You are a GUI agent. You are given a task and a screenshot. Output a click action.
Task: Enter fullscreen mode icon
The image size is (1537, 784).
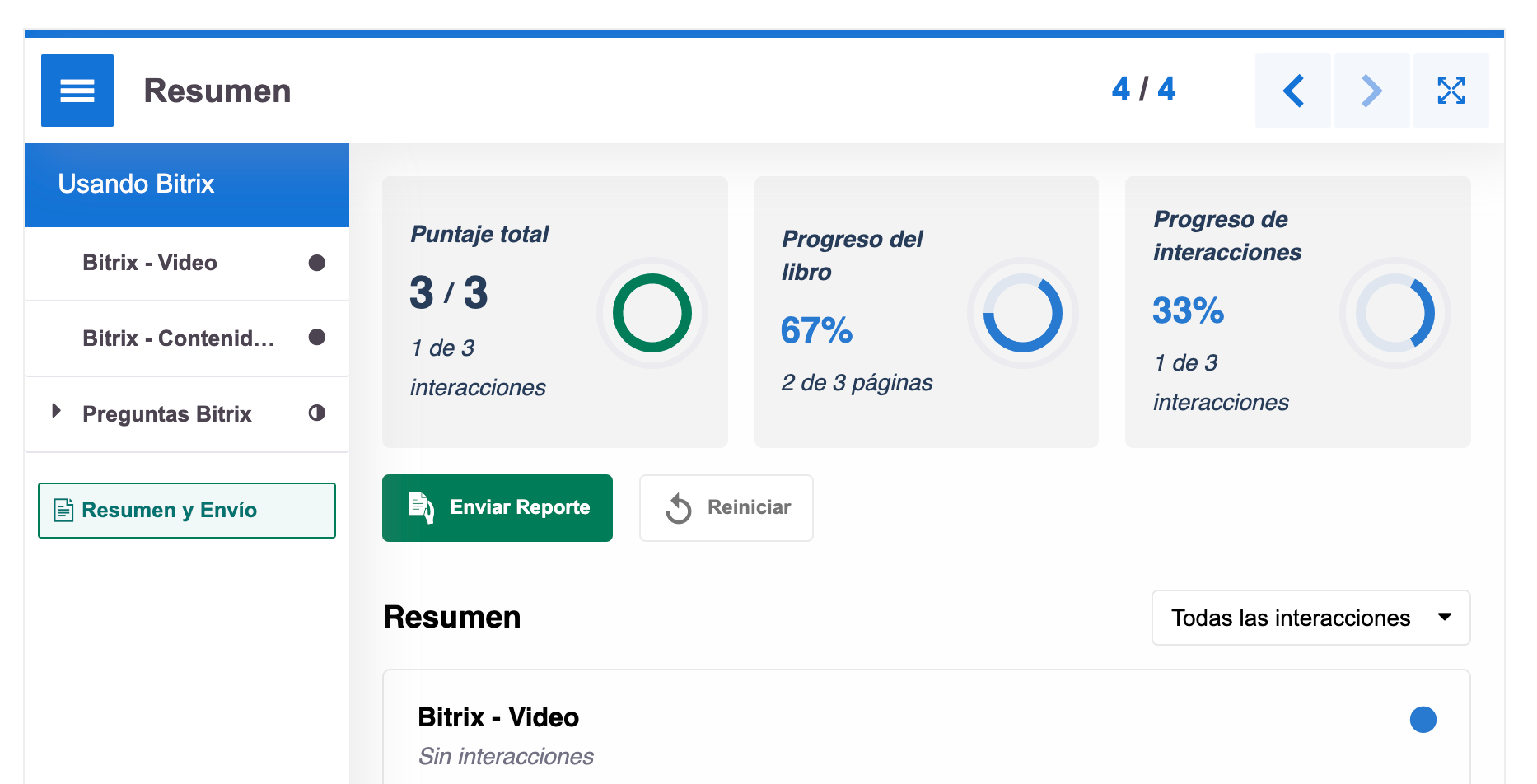(1451, 91)
